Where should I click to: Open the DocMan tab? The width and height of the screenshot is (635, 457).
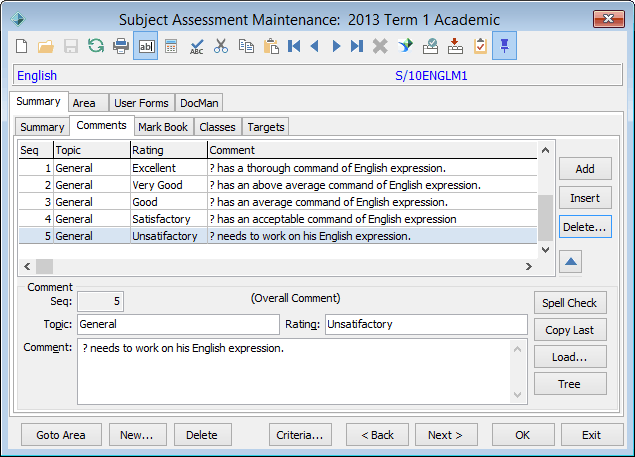point(199,103)
